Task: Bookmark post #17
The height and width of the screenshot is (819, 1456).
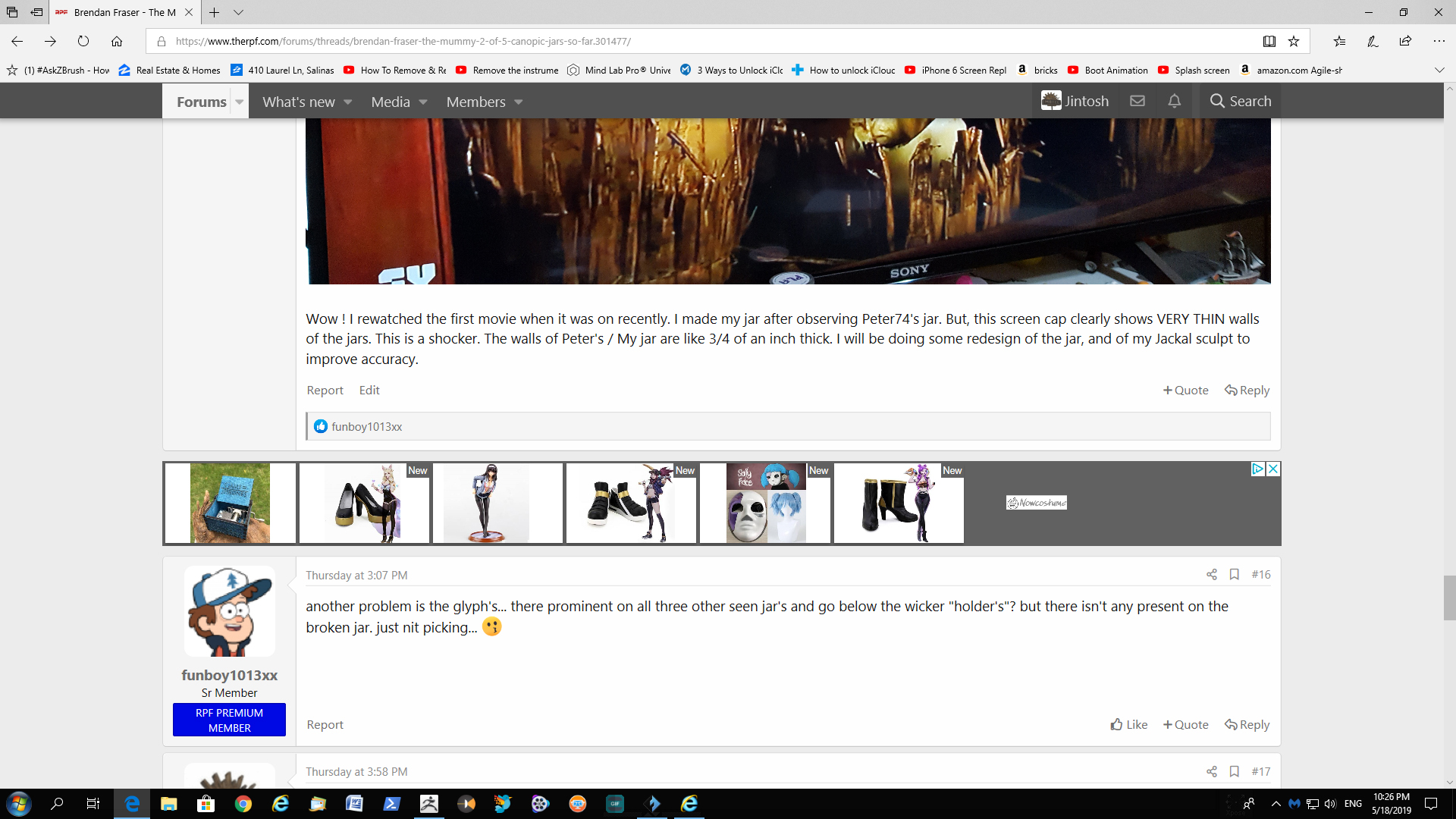Action: point(1235,771)
